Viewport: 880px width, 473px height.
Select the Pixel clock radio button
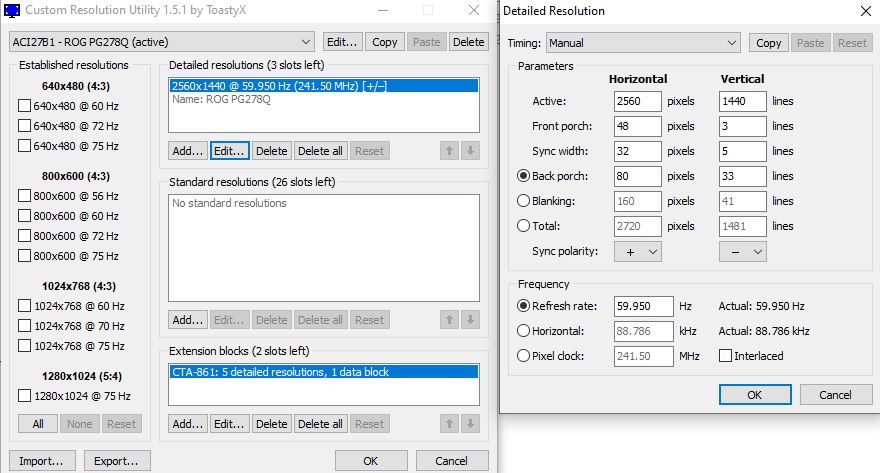[523, 356]
